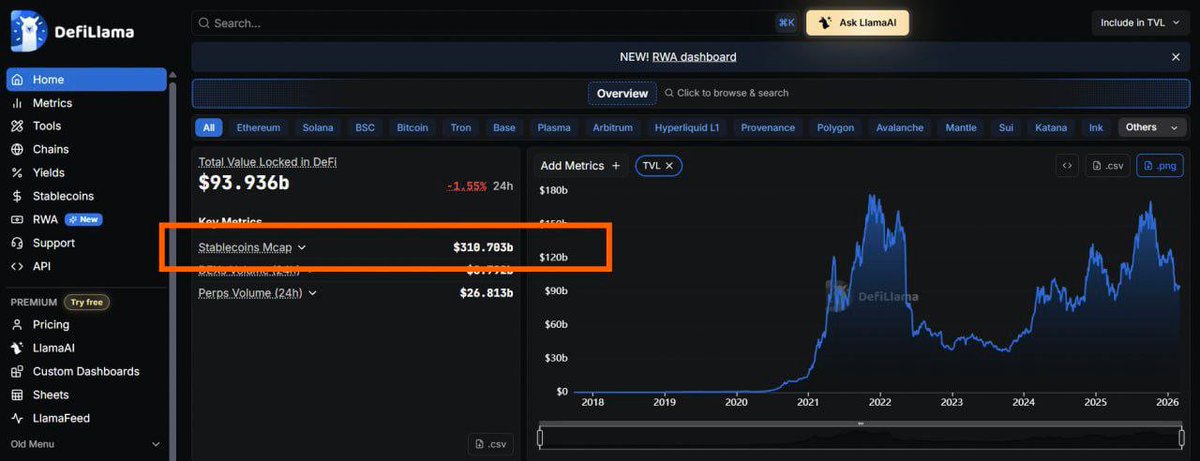Open the RWA dashboard link in the banner

pyautogui.click(x=694, y=57)
